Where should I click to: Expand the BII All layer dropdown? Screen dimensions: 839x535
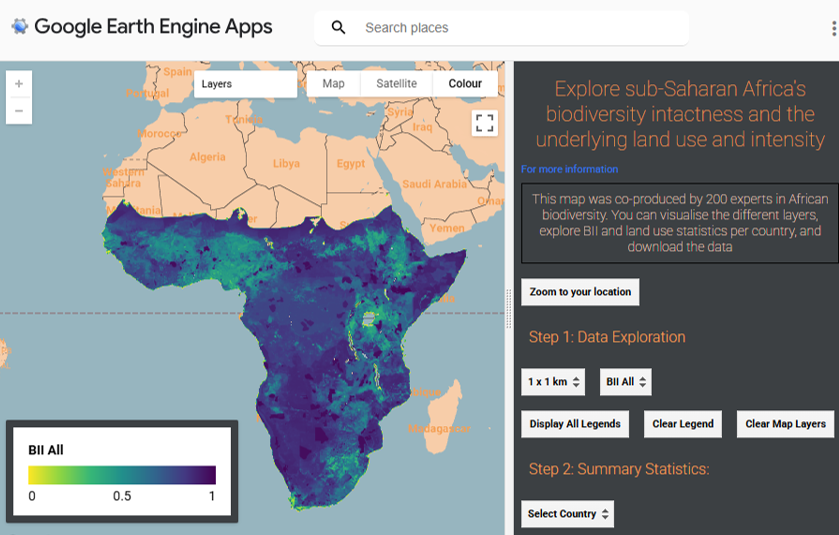point(626,382)
